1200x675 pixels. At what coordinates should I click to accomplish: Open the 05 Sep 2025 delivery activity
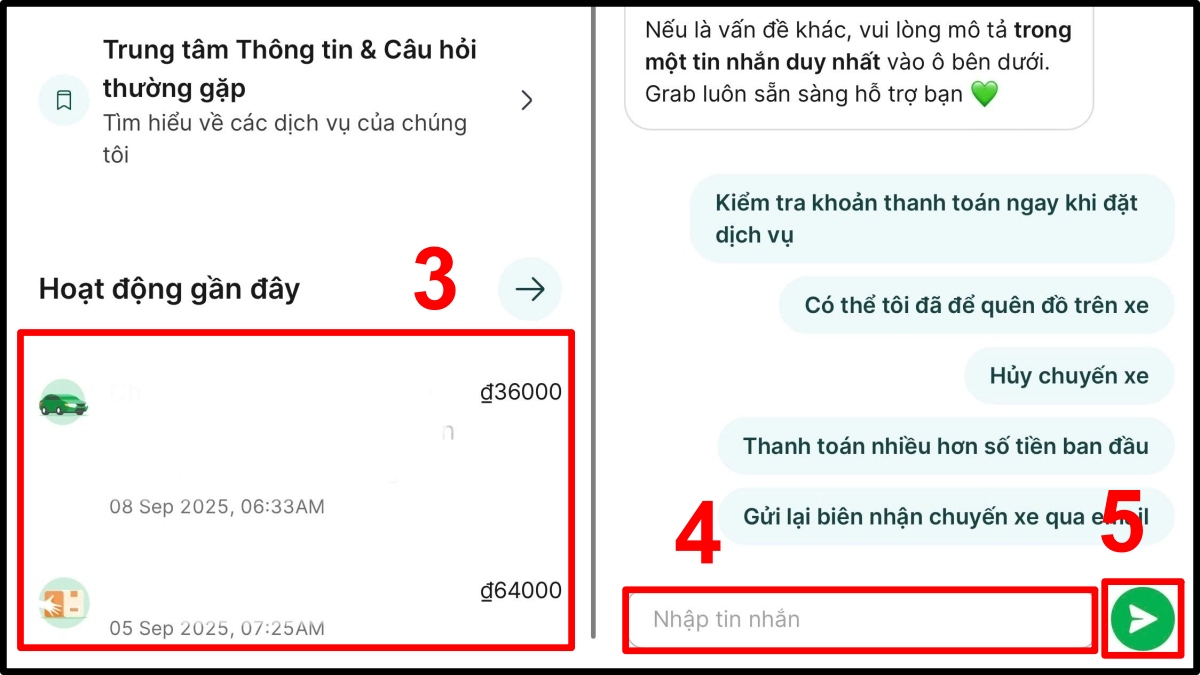pos(300,603)
